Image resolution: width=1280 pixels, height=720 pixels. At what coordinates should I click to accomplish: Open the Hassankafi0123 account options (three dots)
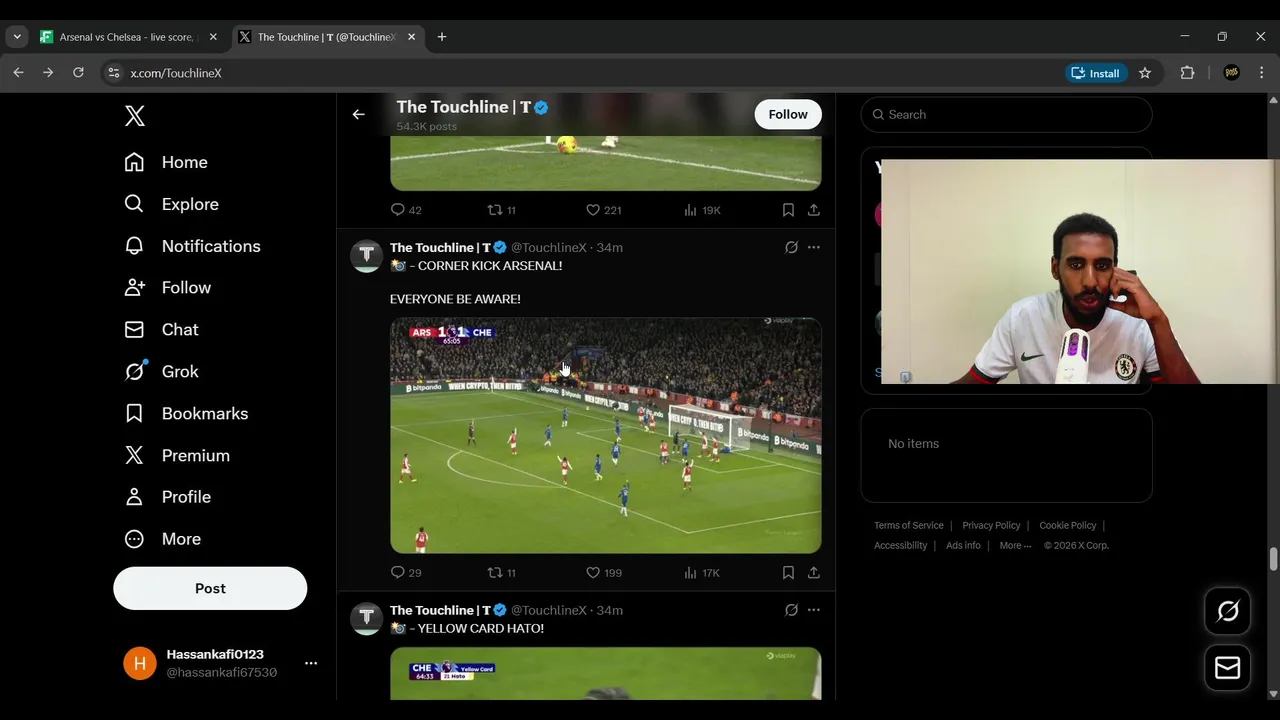311,663
